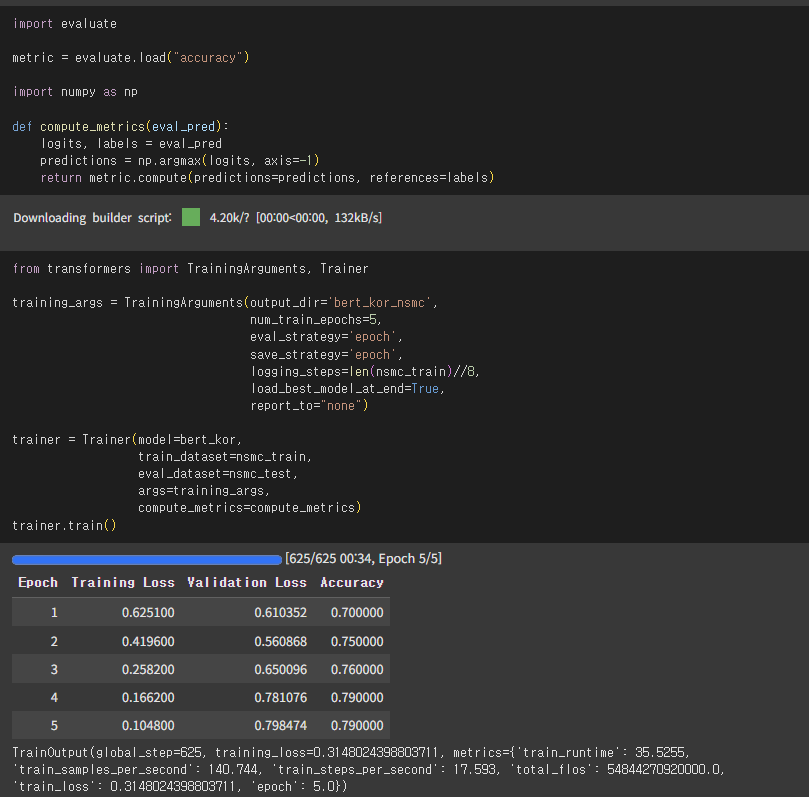Screen dimensions: 809x797
Task: Click the accuracy value 0.760000
Action: pyautogui.click(x=357, y=669)
